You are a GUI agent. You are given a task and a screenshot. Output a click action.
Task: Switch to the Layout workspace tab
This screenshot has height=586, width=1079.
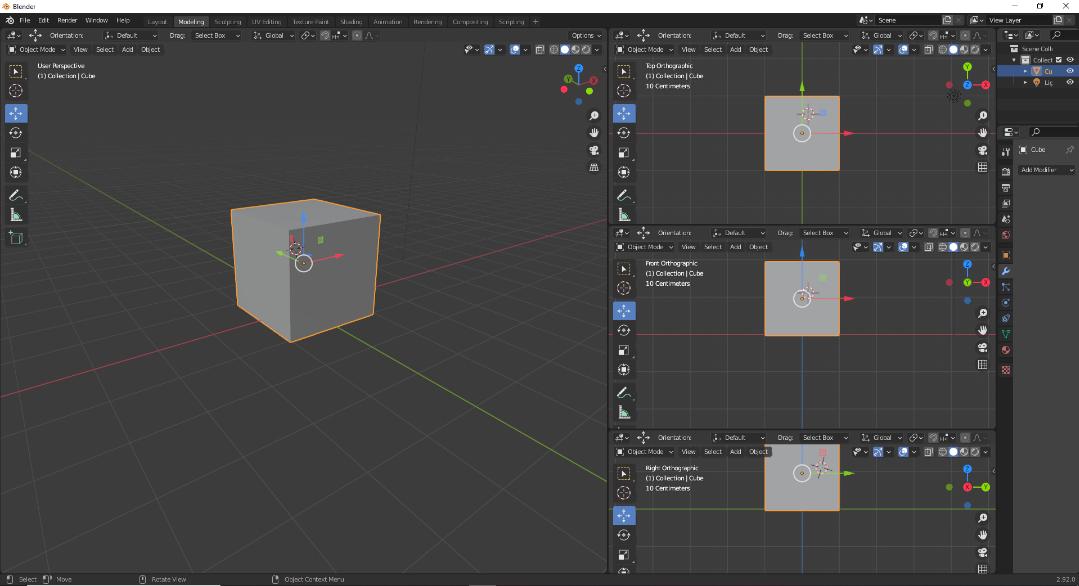click(157, 22)
